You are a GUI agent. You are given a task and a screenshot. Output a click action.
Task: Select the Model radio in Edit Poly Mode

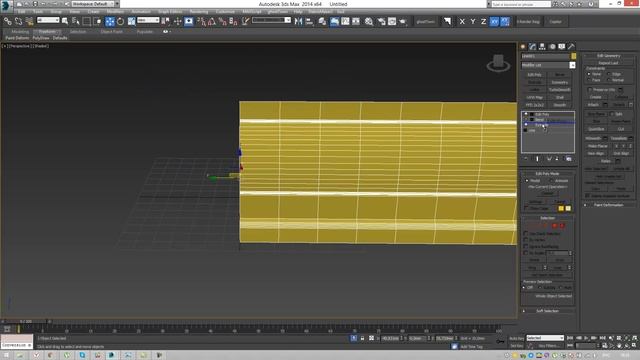pyautogui.click(x=527, y=180)
